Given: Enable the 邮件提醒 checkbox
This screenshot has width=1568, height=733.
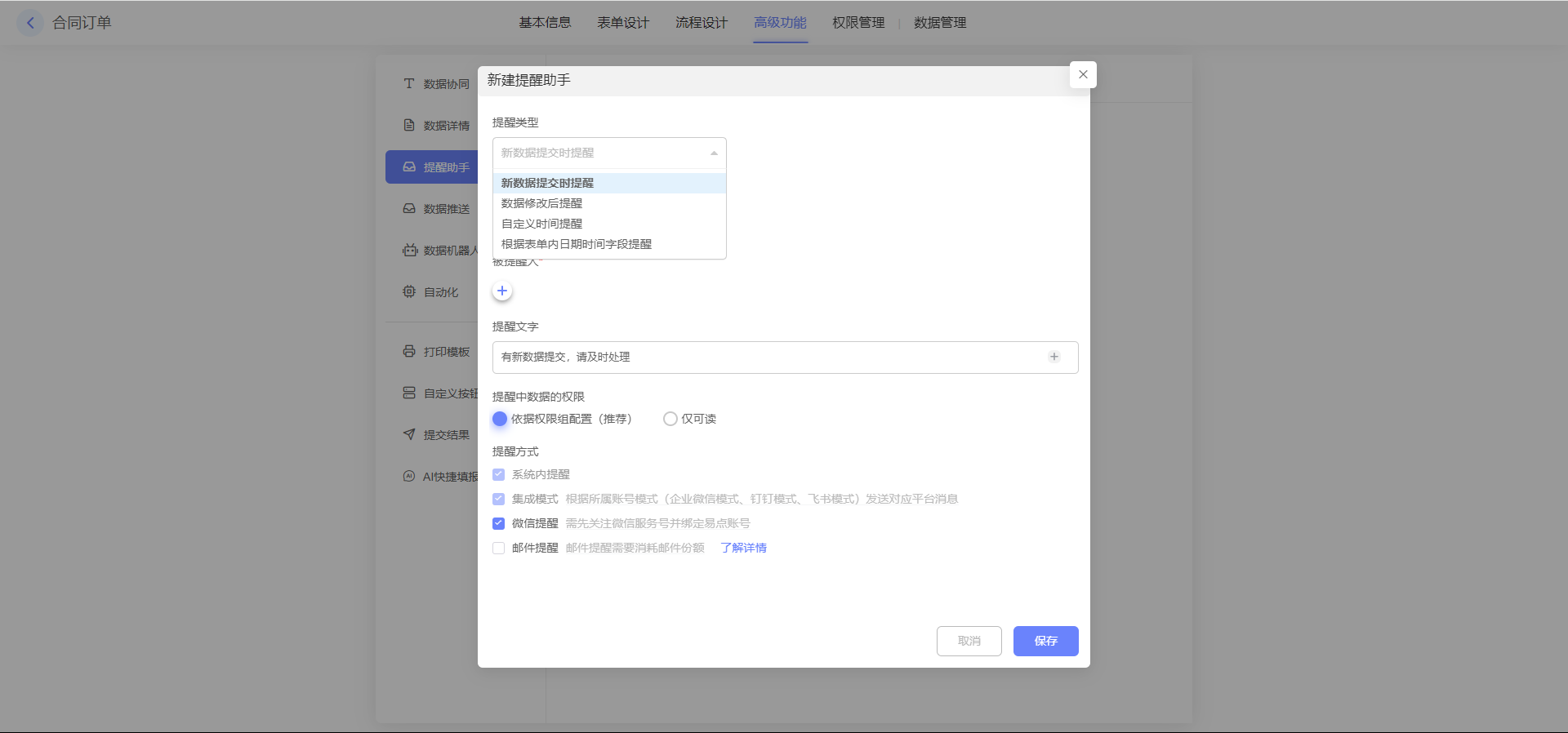Looking at the screenshot, I should [498, 548].
